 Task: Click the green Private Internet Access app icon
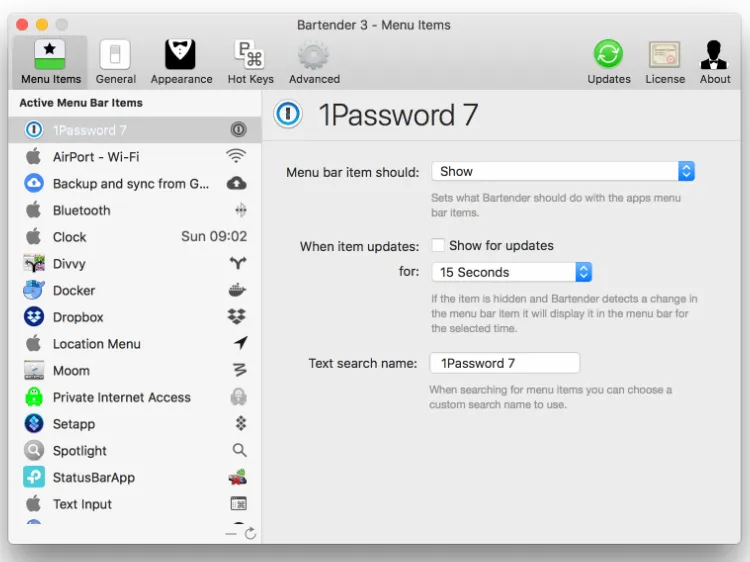(x=34, y=397)
